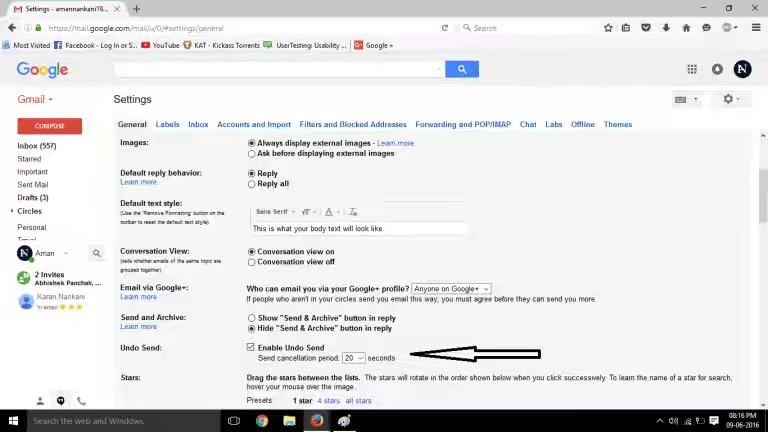Viewport: 768px width, 432px height.
Task: Click the browser back arrow
Action: tap(12, 28)
